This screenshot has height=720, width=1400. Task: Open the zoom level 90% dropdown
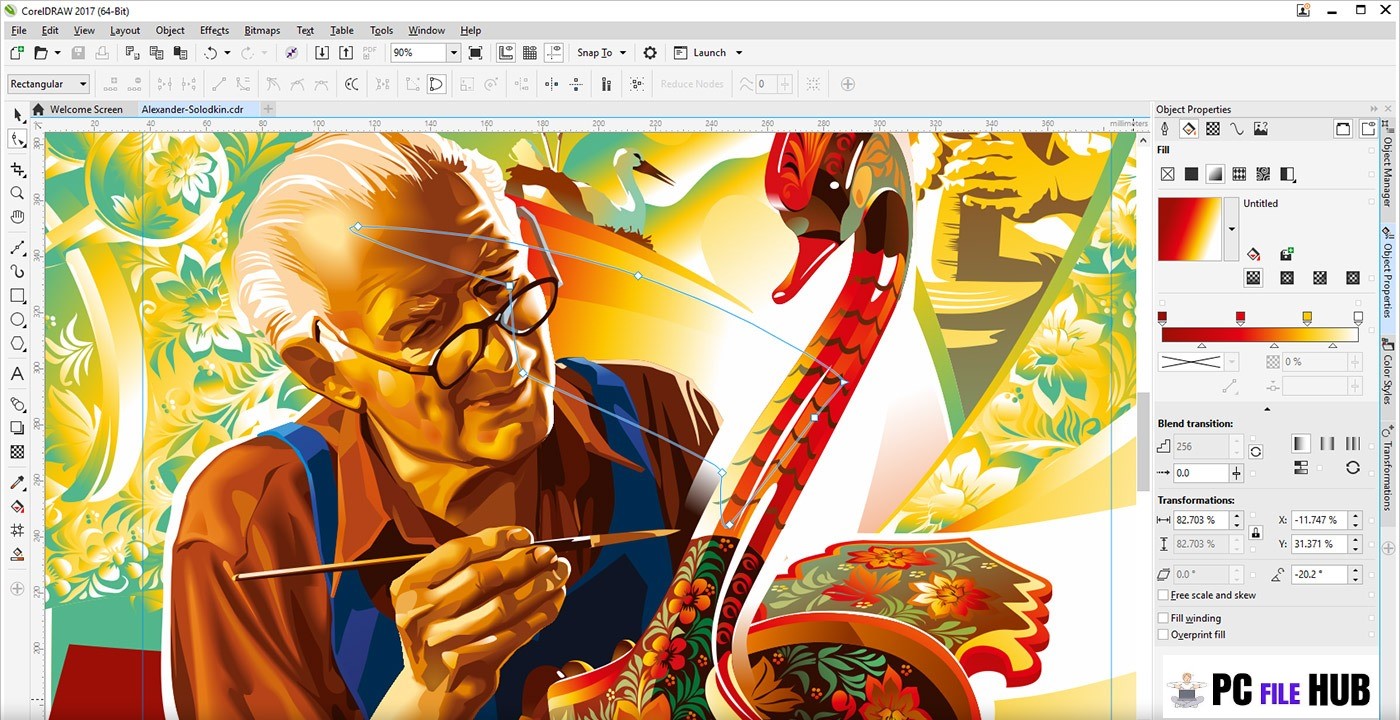point(453,53)
